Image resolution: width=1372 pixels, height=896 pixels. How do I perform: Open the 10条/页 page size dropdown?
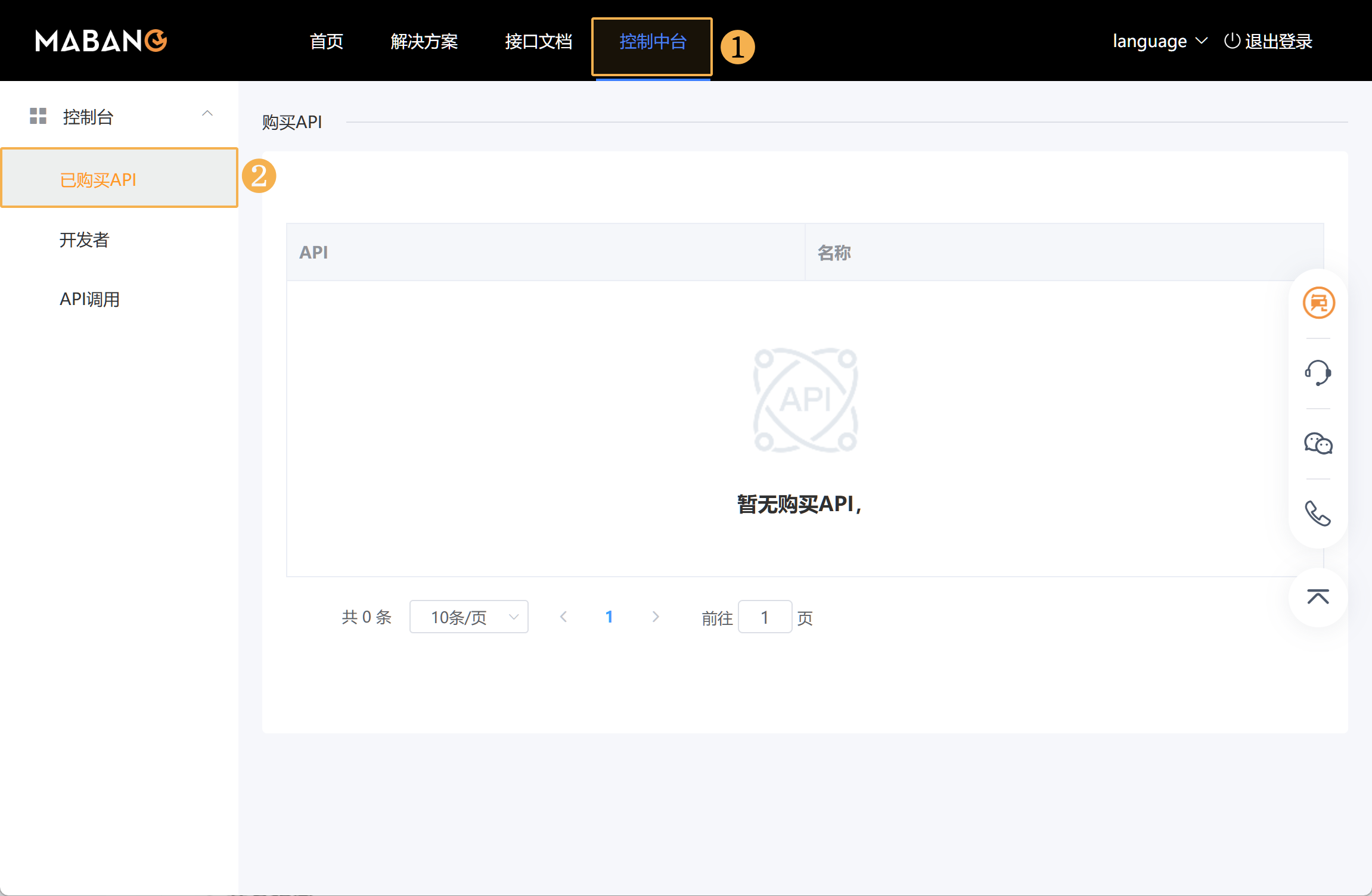coord(469,617)
